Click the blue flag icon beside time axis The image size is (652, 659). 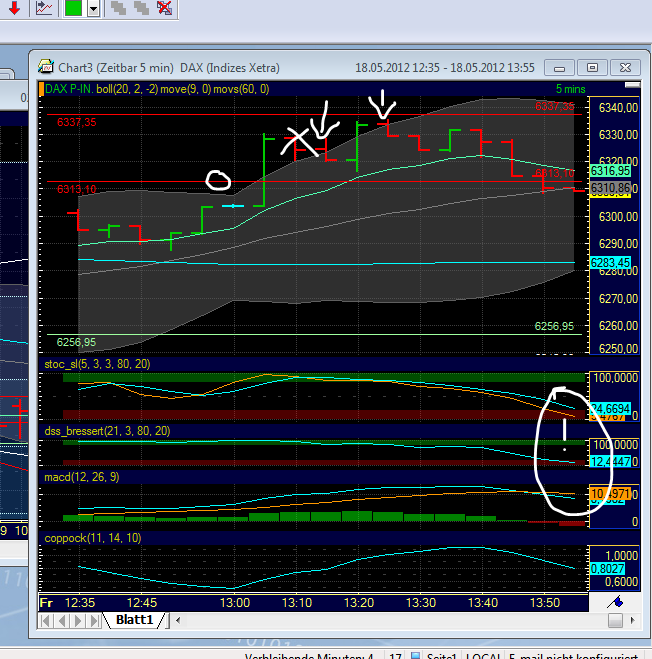(x=615, y=602)
